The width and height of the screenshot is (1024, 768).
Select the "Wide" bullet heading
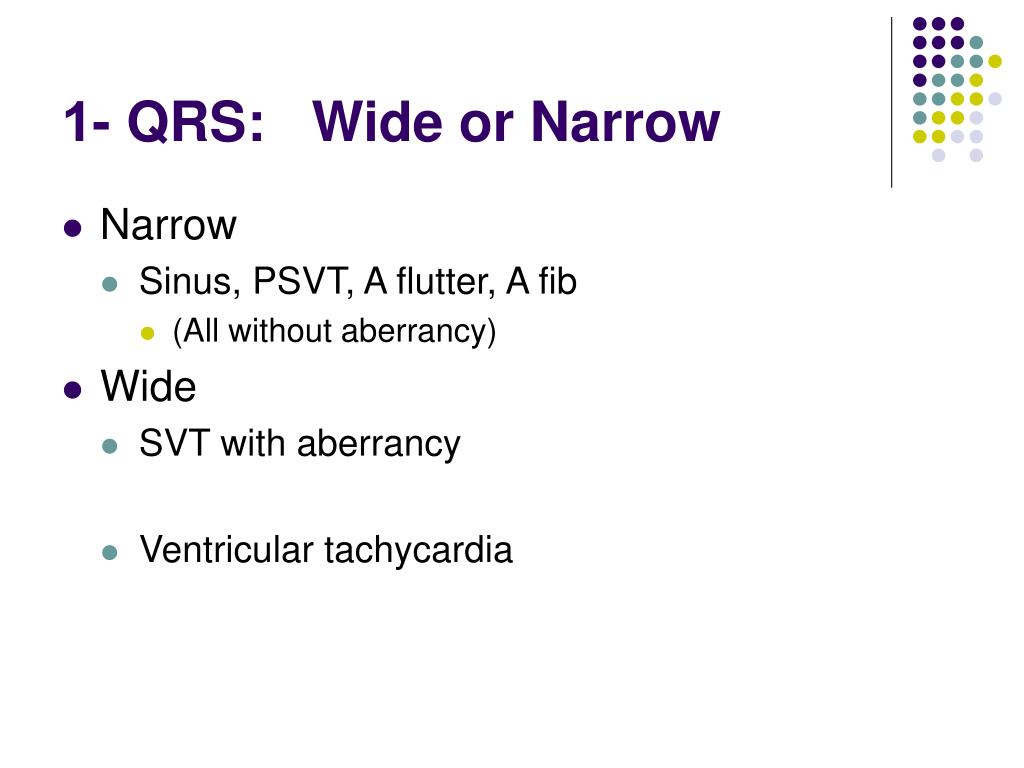148,386
